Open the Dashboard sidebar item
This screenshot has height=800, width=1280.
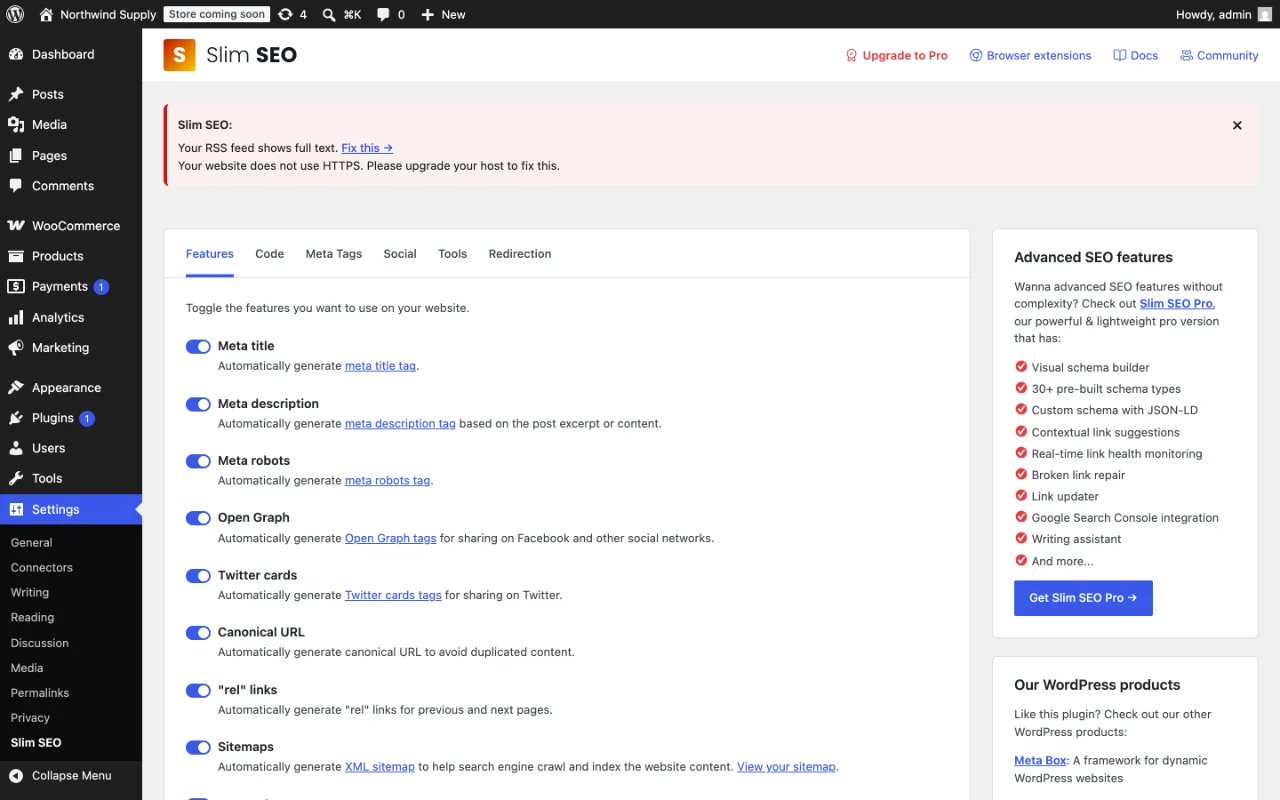71,54
